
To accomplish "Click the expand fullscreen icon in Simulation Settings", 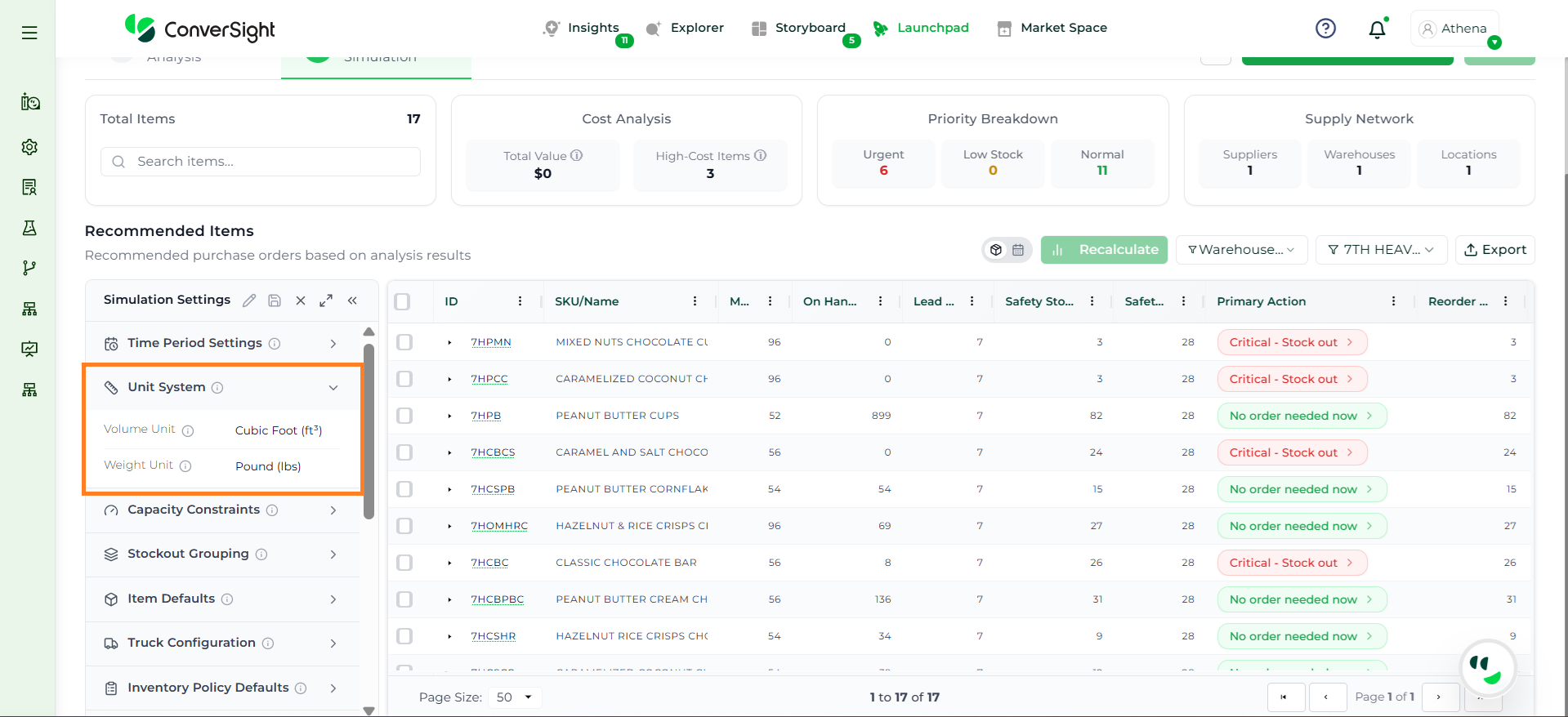I will (326, 301).
